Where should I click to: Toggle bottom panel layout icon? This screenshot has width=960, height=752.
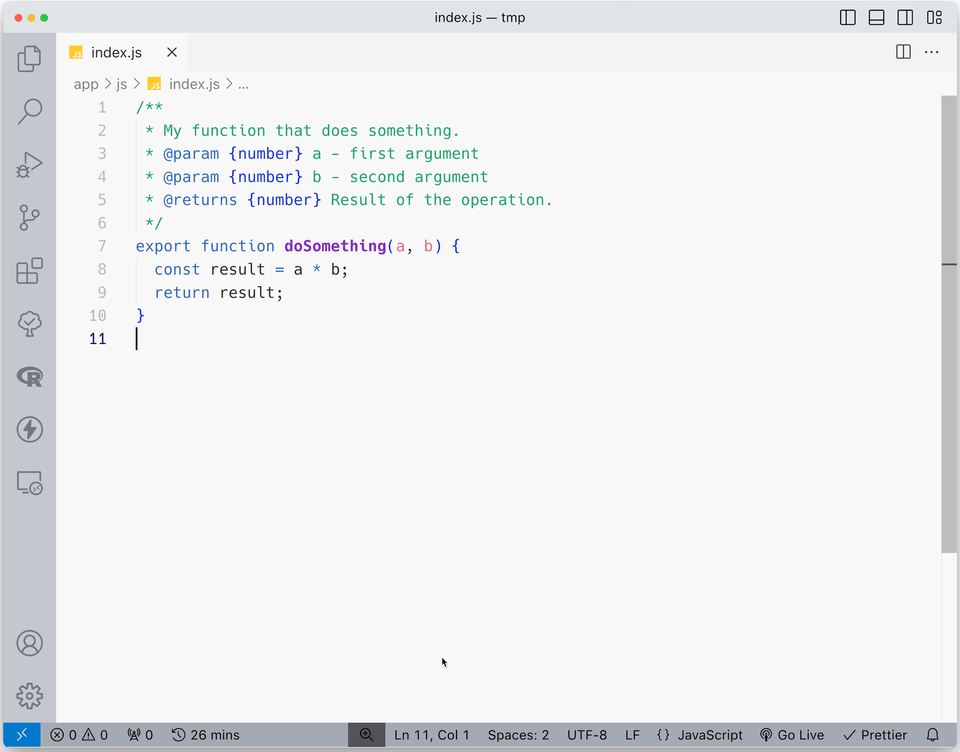876,18
